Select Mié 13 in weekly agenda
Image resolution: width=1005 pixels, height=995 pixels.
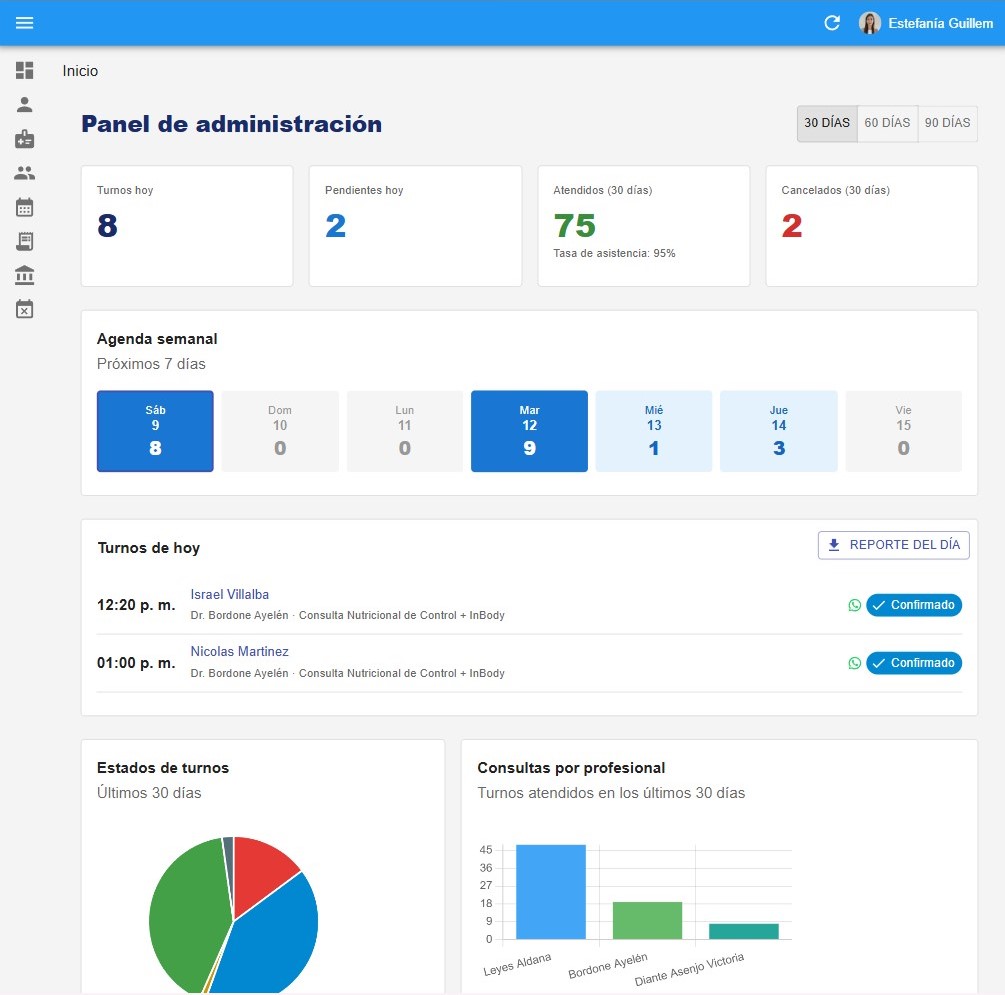654,431
